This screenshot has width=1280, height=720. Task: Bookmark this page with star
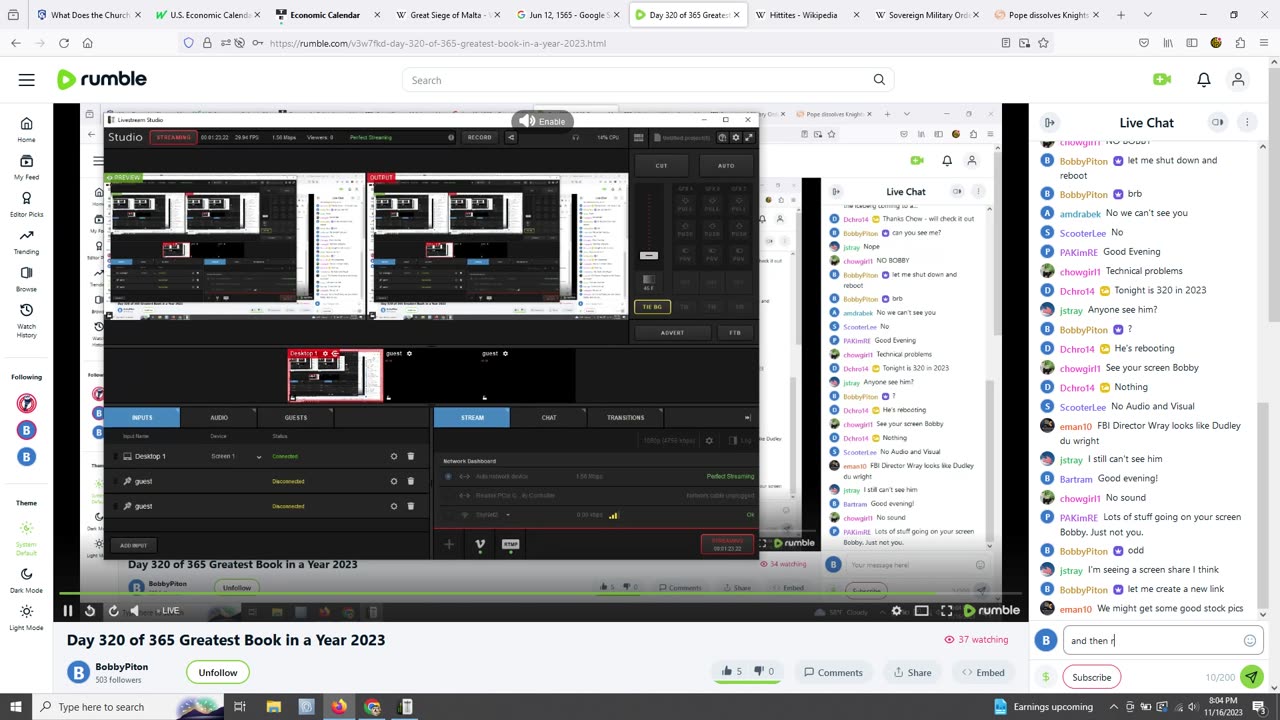[x=1043, y=43]
